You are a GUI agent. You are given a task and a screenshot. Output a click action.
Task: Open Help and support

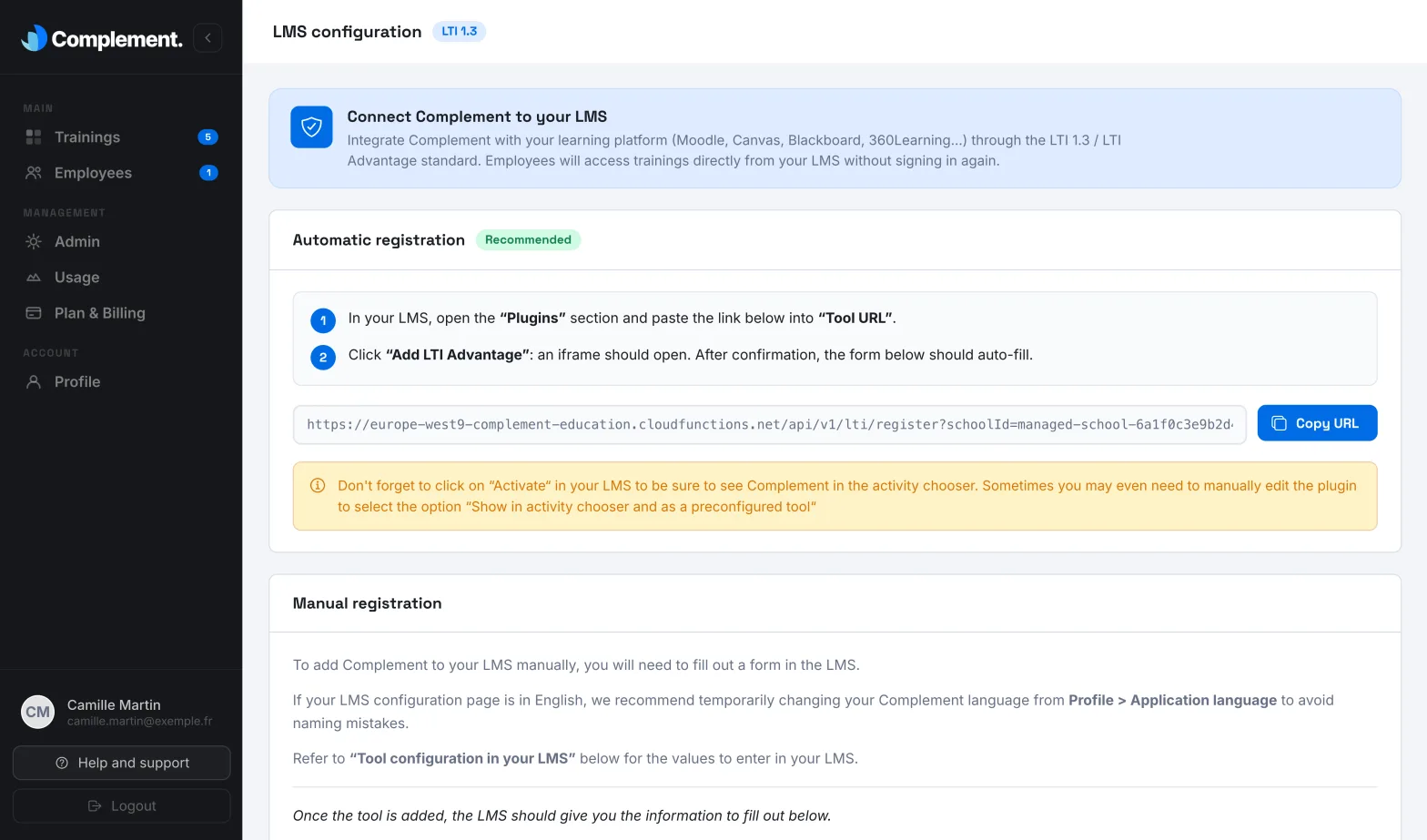[x=121, y=763]
